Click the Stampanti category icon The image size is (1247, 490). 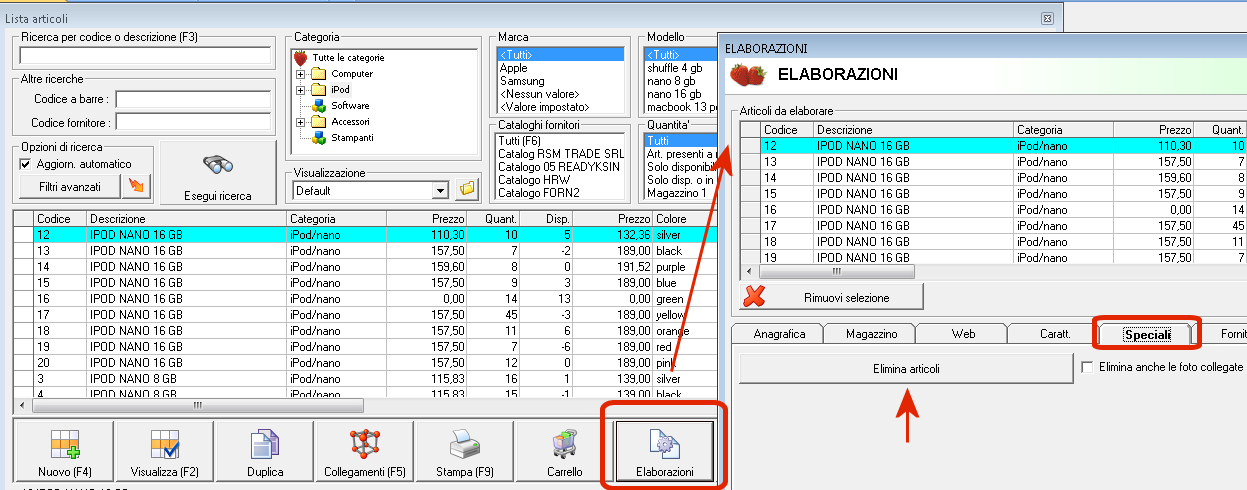click(x=318, y=137)
